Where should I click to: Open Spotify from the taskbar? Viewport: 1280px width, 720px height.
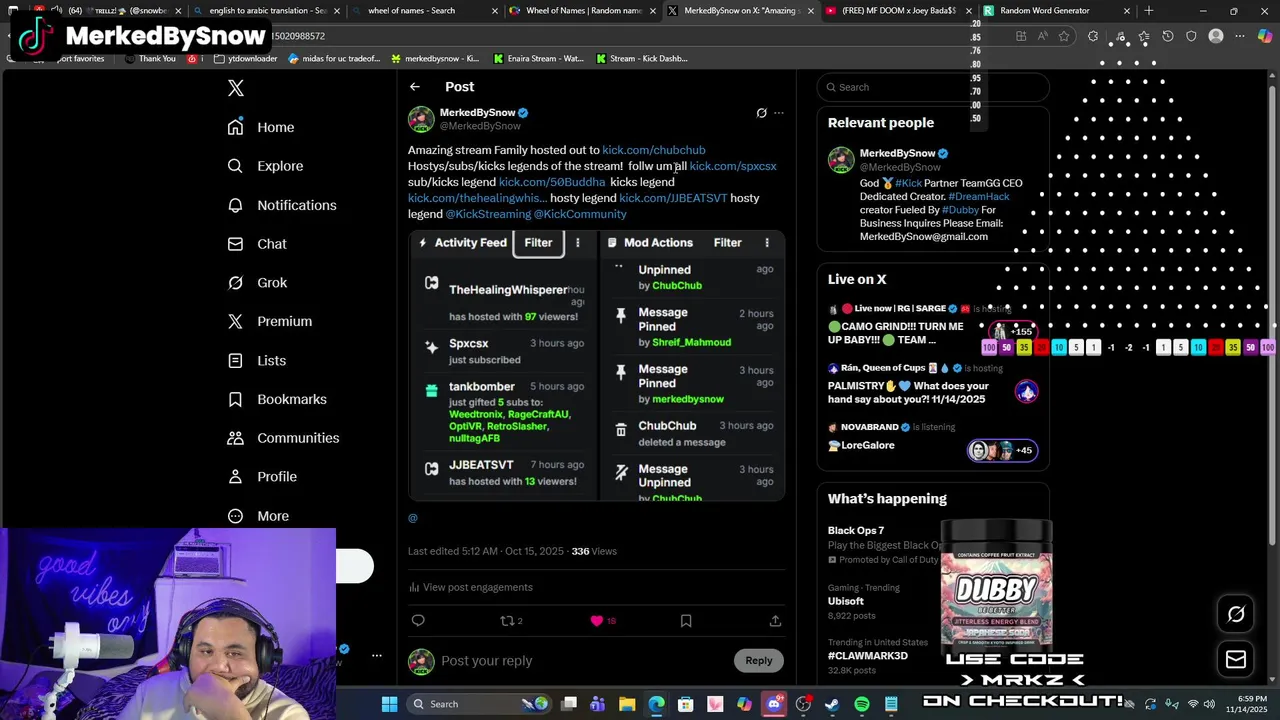click(x=862, y=704)
